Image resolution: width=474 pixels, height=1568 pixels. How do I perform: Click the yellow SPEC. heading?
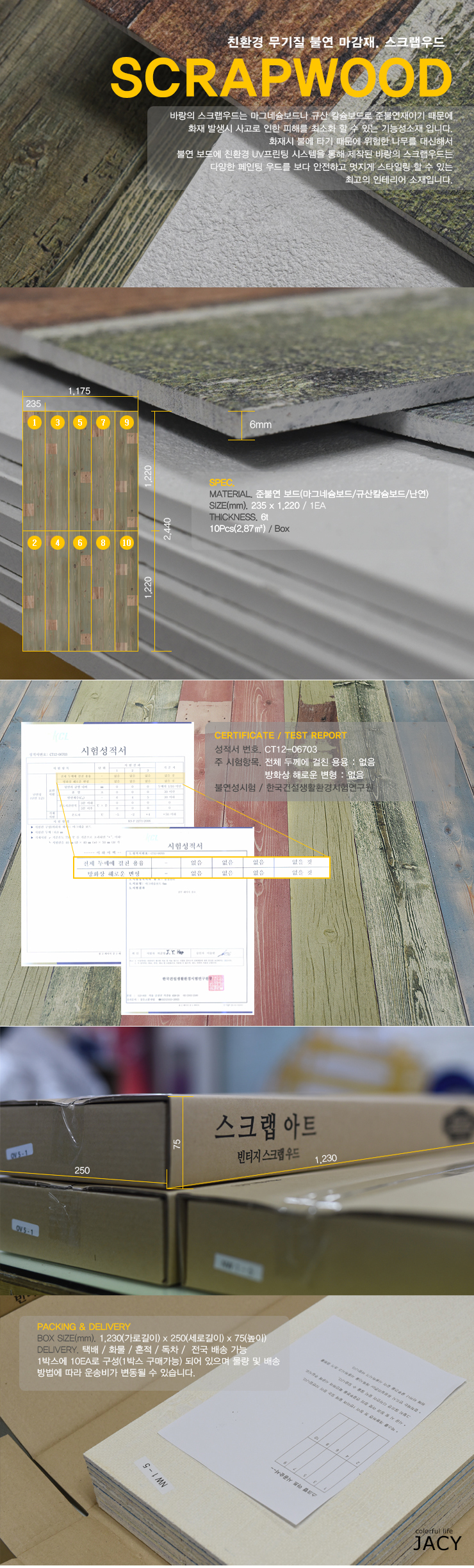click(x=222, y=483)
